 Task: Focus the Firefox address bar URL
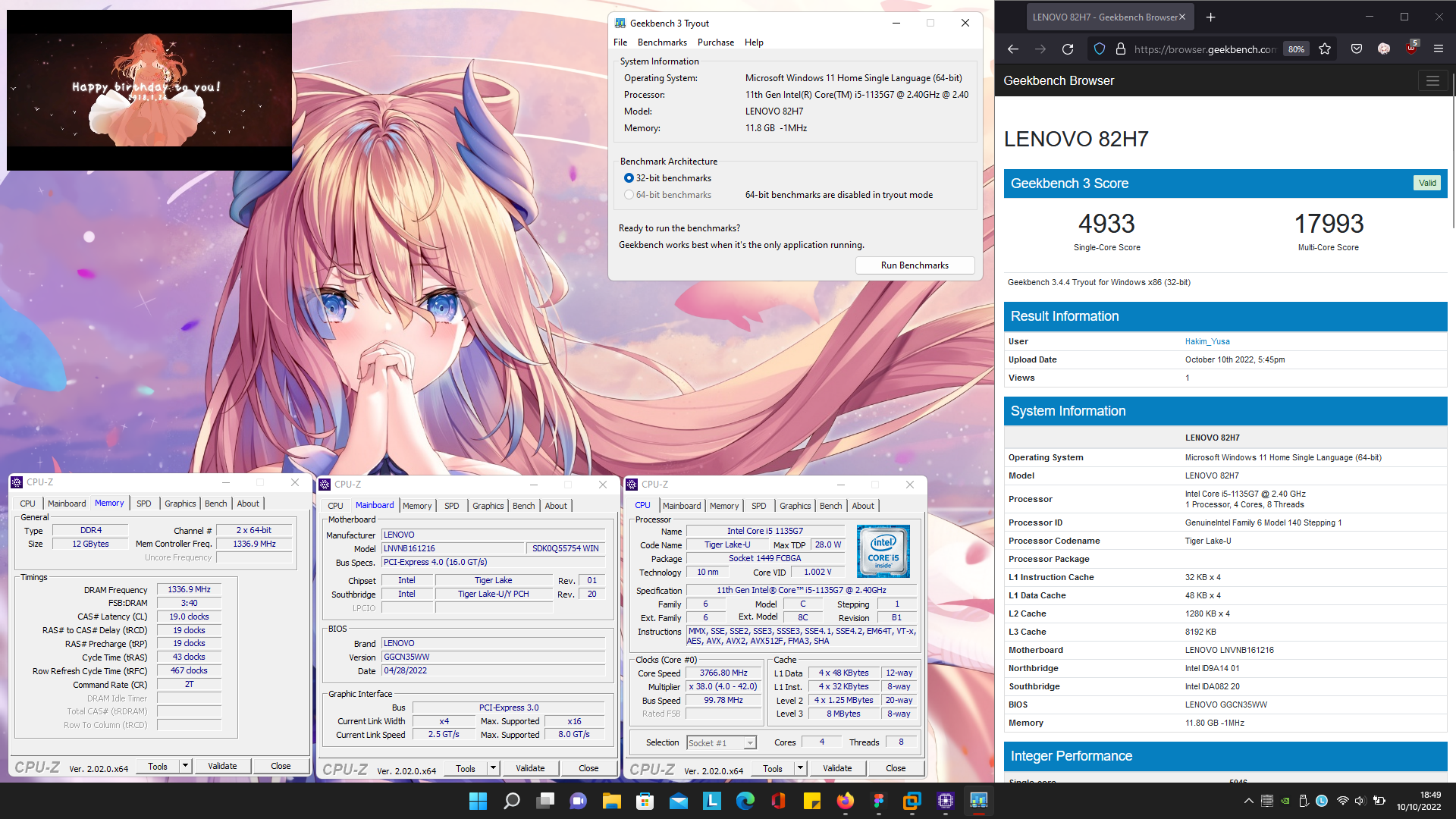coord(1205,49)
